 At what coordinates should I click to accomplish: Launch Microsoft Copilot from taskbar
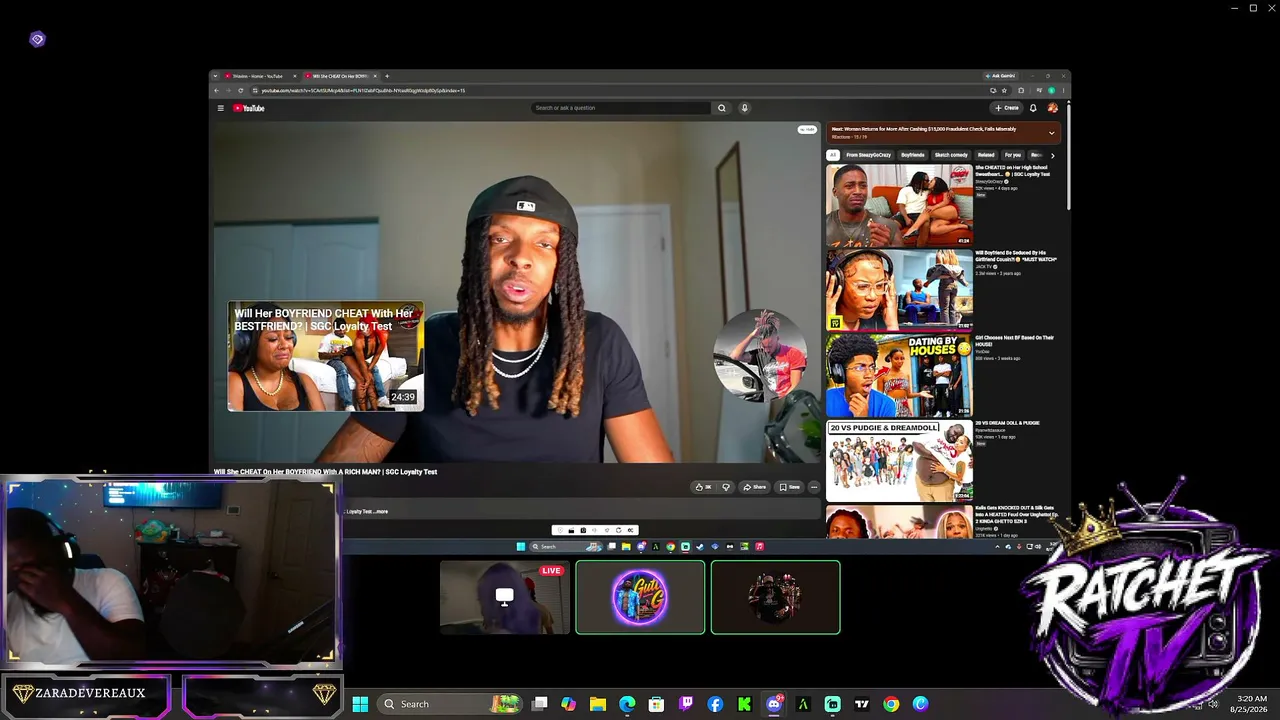click(568, 704)
